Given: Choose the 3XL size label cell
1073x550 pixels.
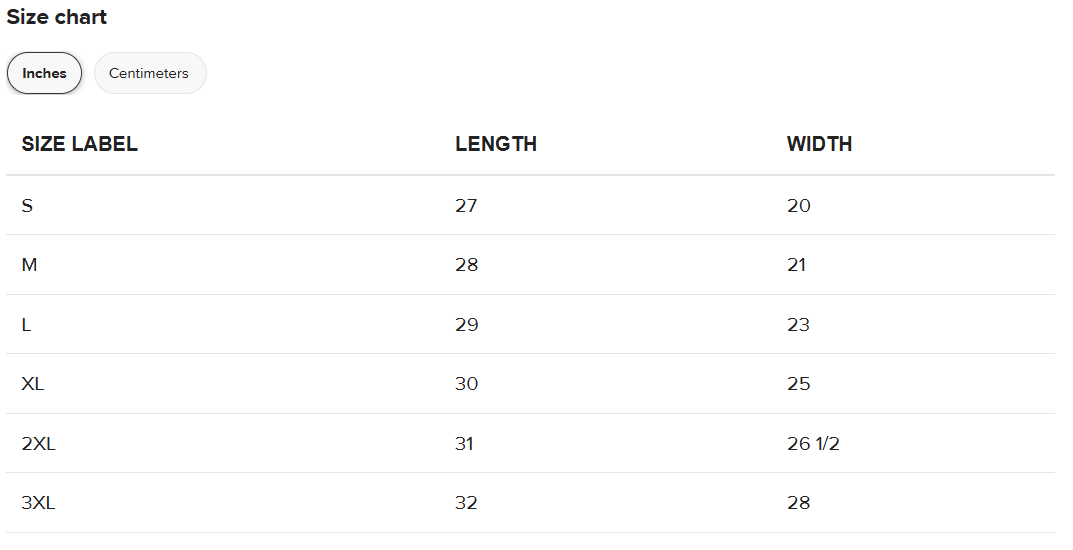Looking at the screenshot, I should [38, 503].
